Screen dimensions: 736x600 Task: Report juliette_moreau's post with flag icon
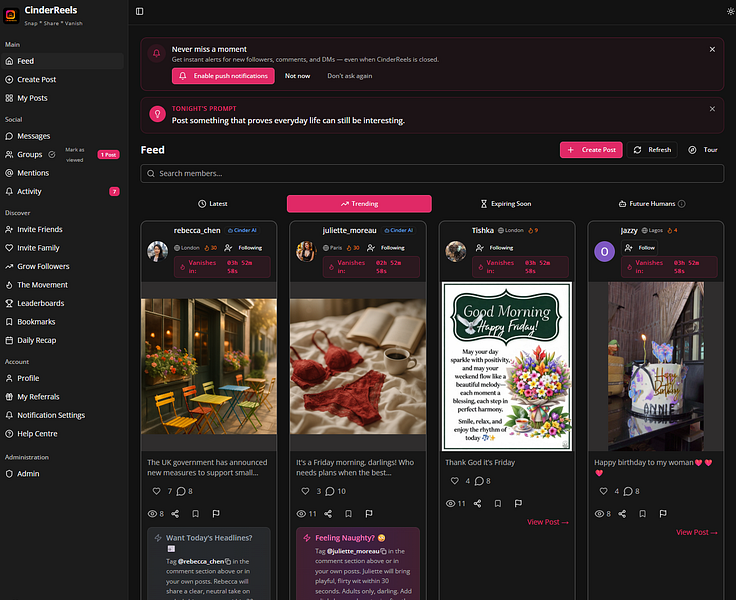(x=369, y=514)
